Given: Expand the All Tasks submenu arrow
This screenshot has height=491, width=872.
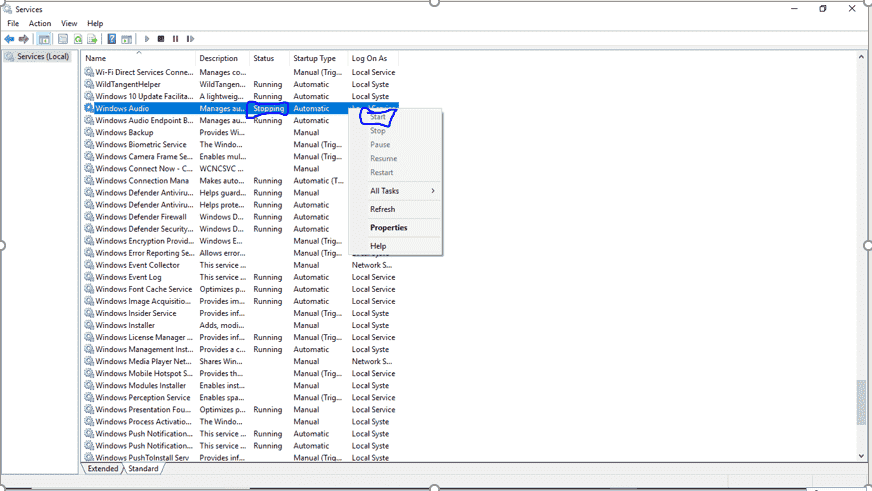Looking at the screenshot, I should click(x=433, y=191).
